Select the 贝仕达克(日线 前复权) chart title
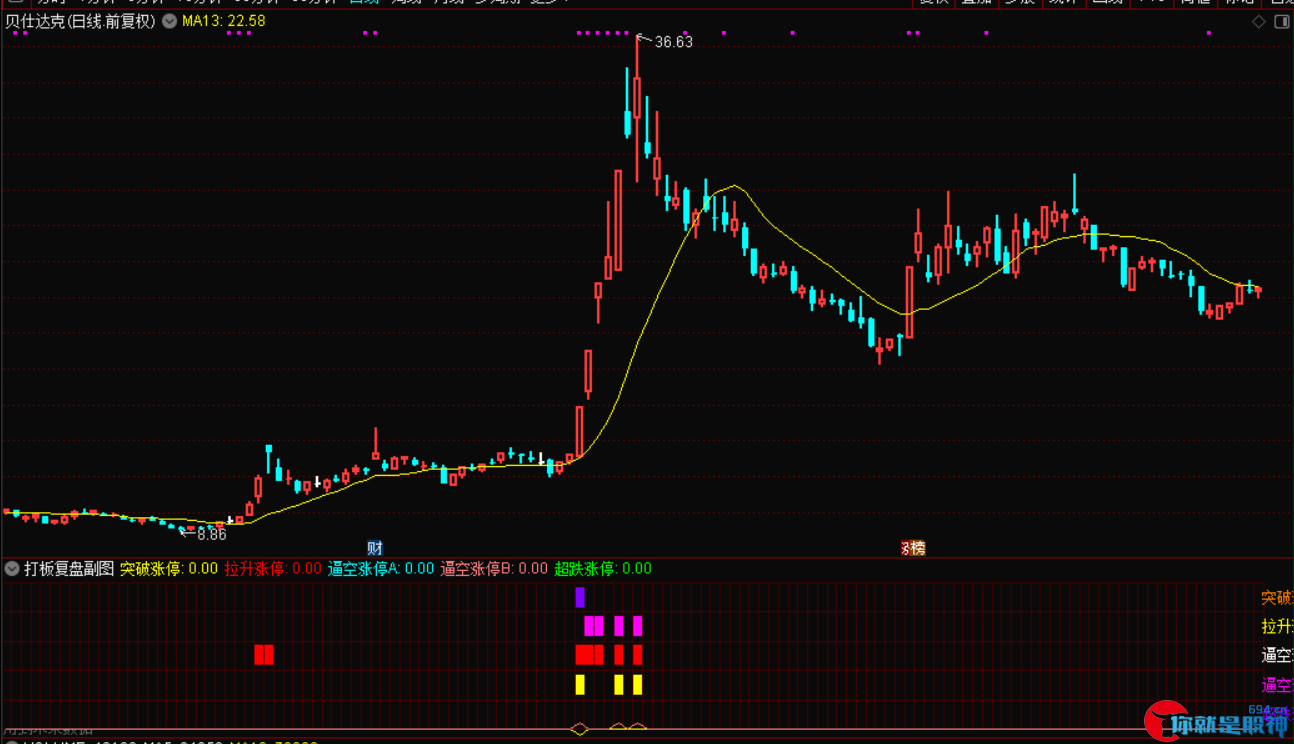This screenshot has width=1294, height=744. coord(80,21)
